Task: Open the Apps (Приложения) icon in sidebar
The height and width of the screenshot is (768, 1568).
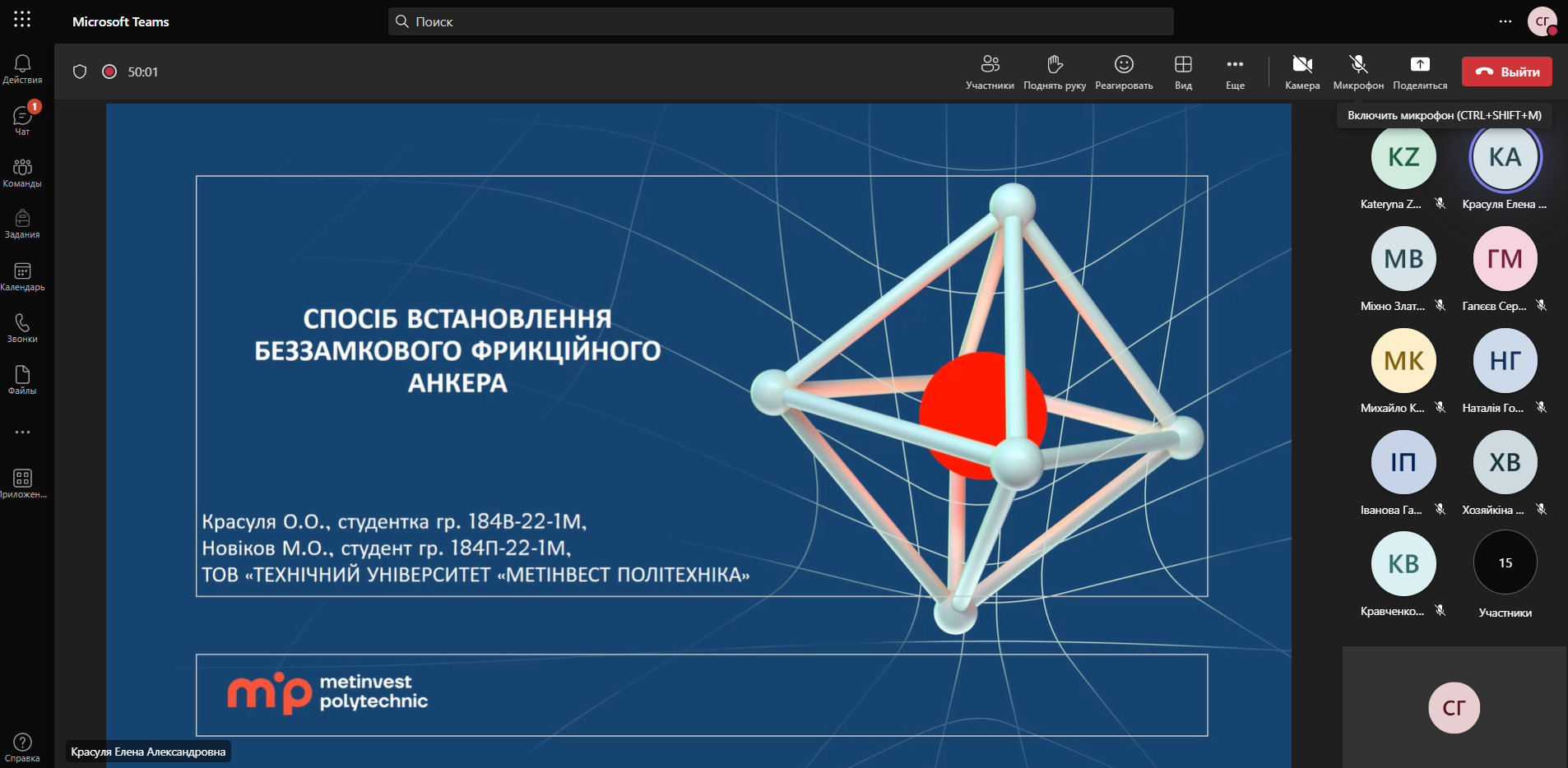Action: (x=22, y=483)
